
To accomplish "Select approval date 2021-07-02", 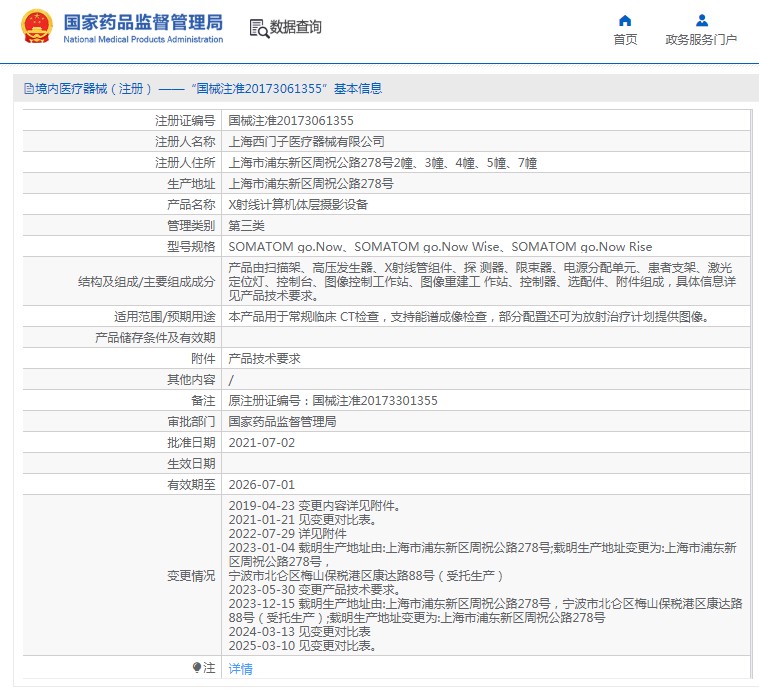I will (x=261, y=443).
